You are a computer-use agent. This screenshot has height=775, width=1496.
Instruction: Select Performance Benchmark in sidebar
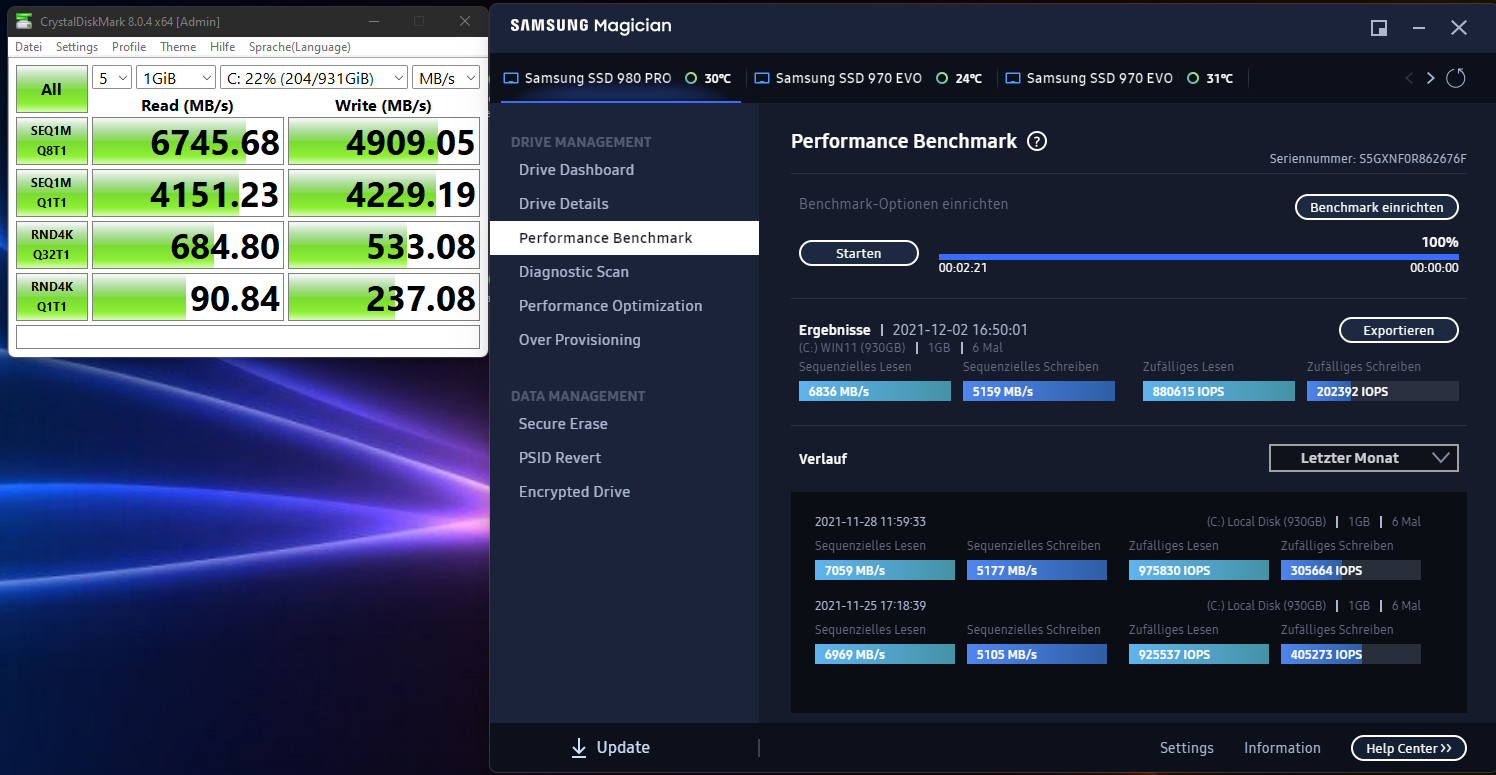pos(625,238)
